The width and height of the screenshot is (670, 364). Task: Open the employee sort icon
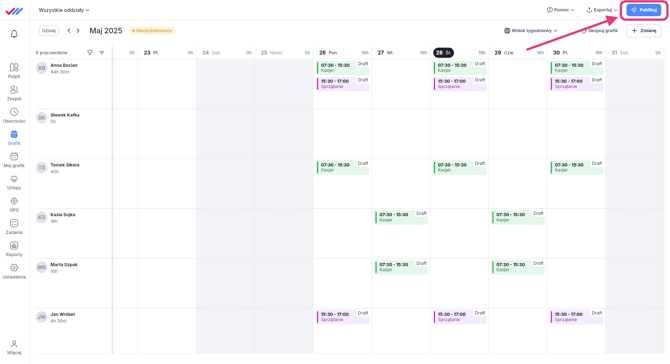click(102, 53)
